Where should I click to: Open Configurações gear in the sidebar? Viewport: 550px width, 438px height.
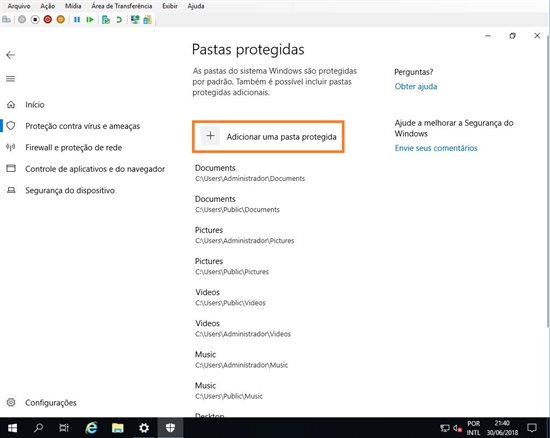click(x=11, y=402)
